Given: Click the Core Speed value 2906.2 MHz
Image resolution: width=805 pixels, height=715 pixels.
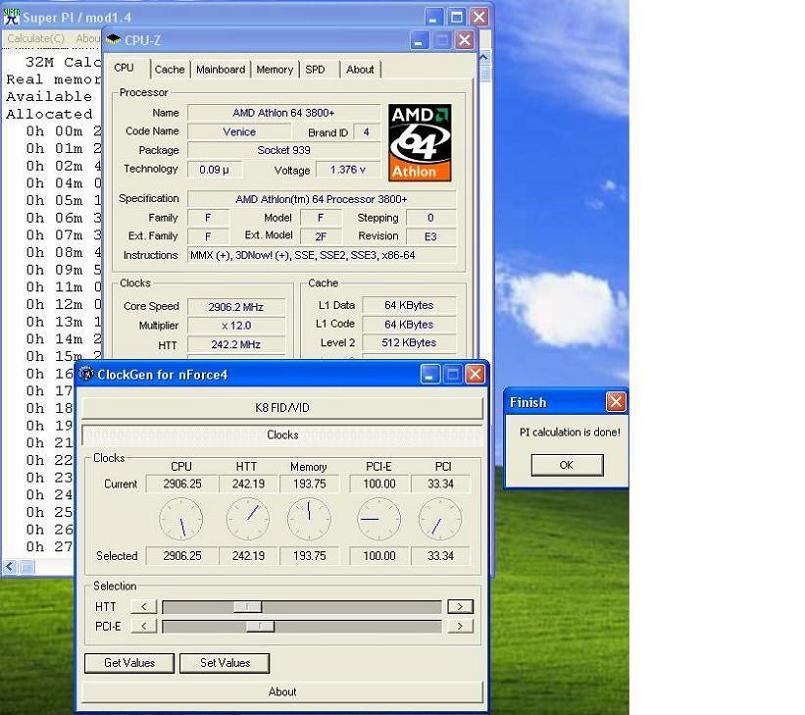Looking at the screenshot, I should (x=236, y=307).
